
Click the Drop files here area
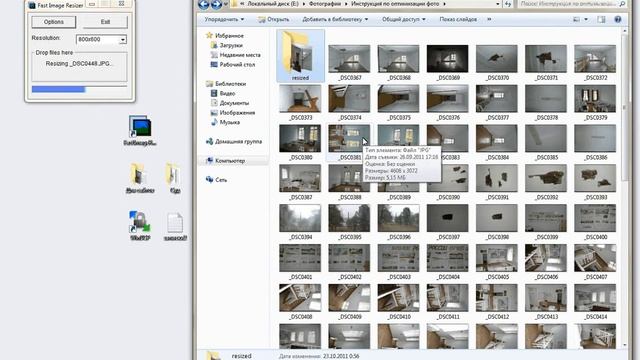click(79, 67)
